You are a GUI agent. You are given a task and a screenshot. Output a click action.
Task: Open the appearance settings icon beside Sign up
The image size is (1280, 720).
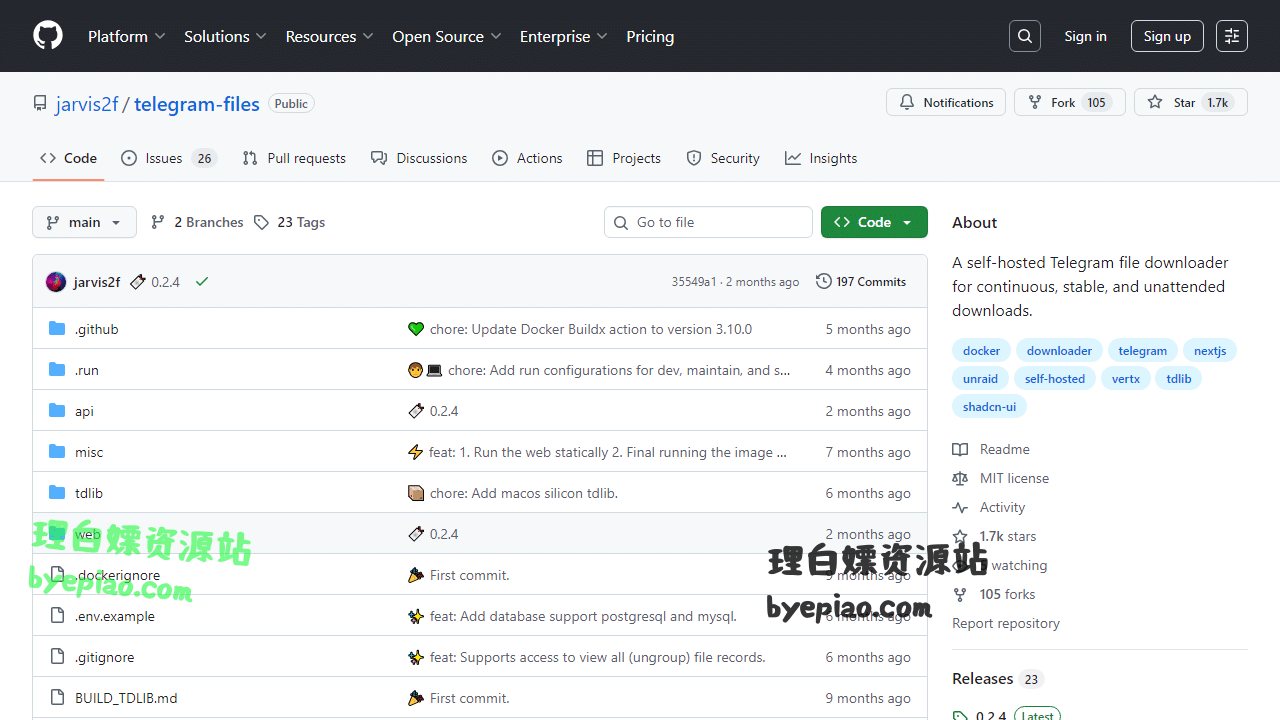[x=1232, y=36]
